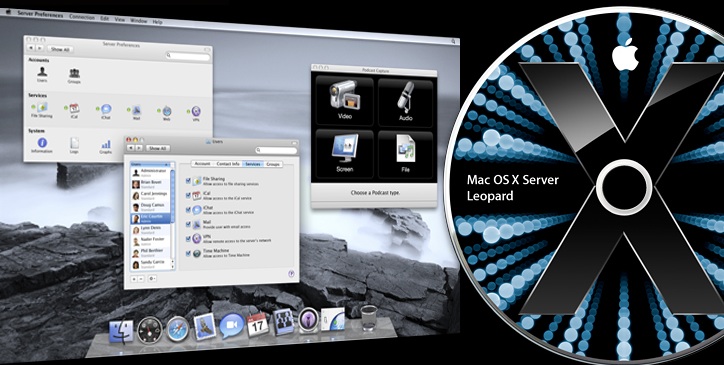Open the Users icon in Accounts
The width and height of the screenshot is (724, 365).
point(42,73)
